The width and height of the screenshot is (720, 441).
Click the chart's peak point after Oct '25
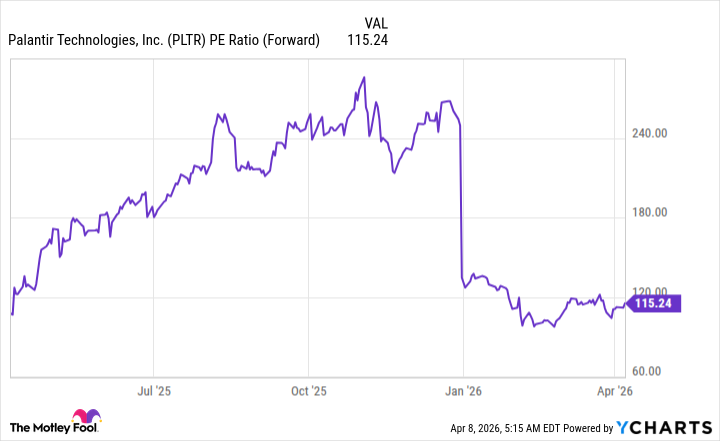click(364, 77)
